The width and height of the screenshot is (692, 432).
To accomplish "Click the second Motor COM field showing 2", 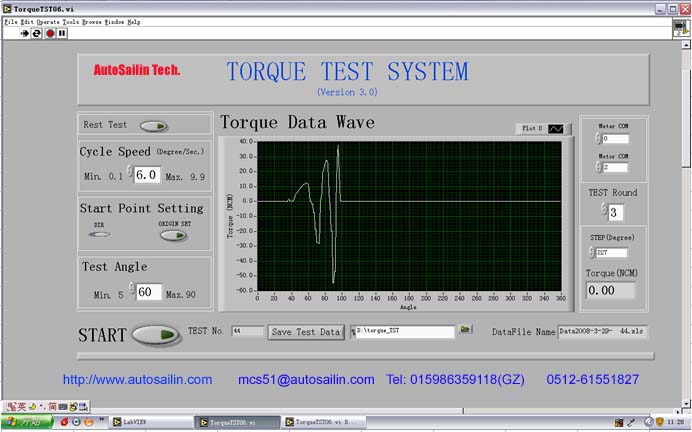I will point(615,168).
